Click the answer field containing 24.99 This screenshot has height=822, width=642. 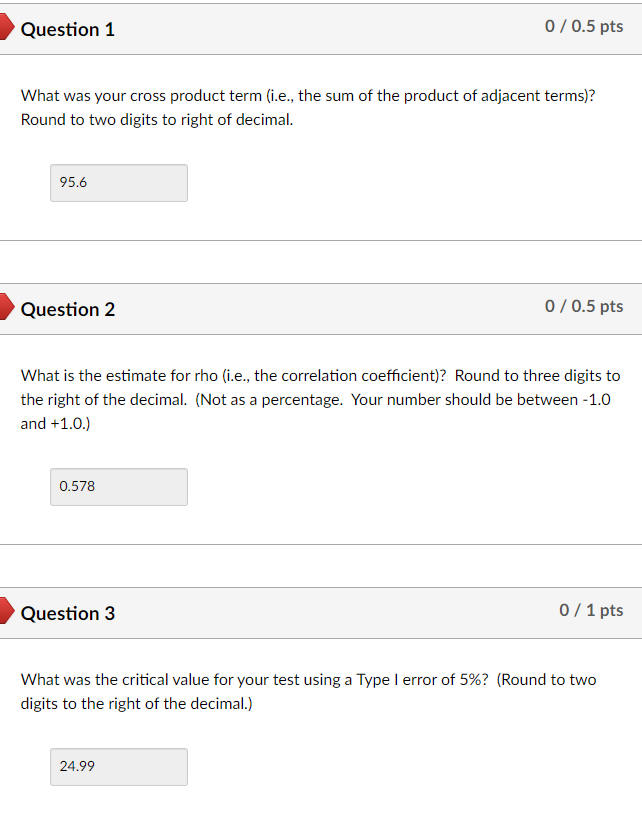tap(118, 767)
